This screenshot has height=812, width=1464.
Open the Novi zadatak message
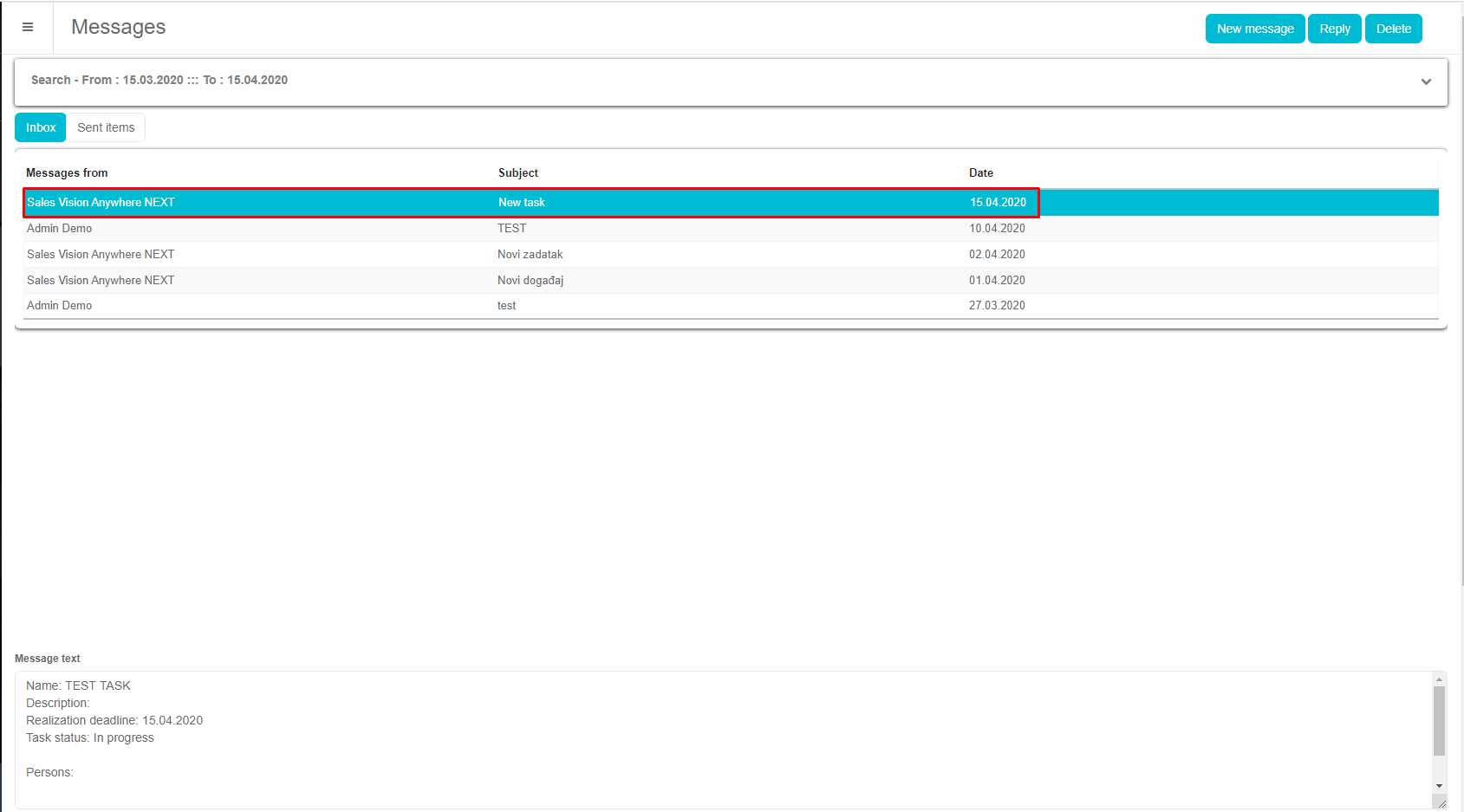point(530,255)
